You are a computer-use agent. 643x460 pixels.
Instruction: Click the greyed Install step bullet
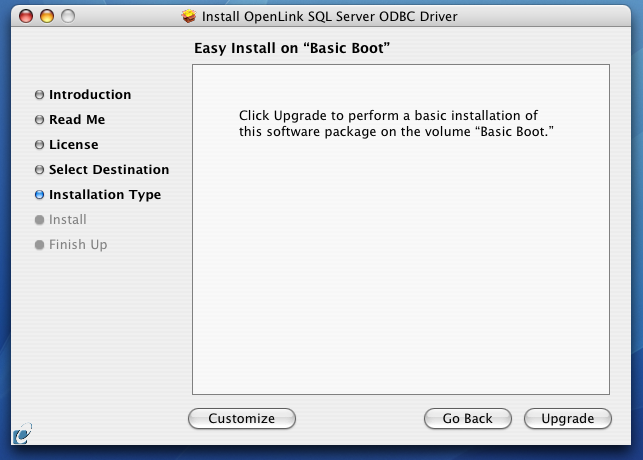click(x=39, y=220)
